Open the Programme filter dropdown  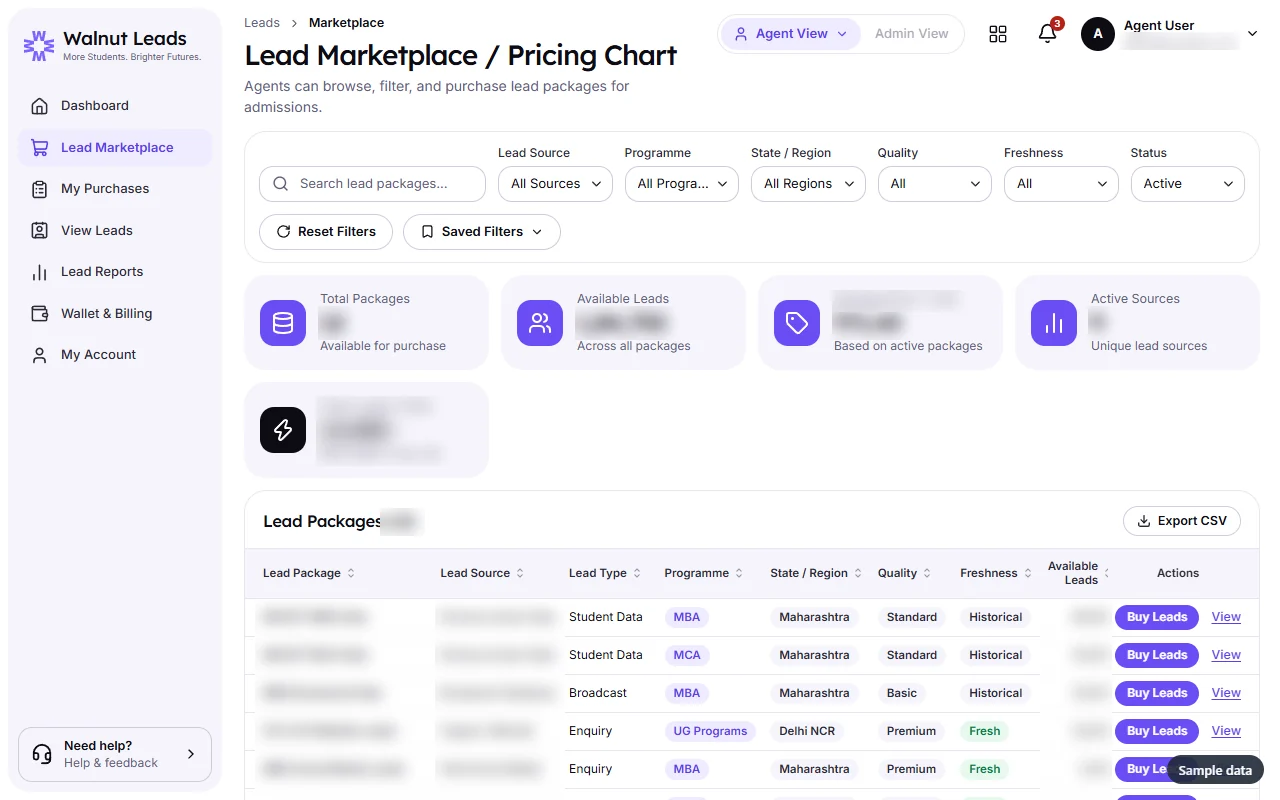682,184
